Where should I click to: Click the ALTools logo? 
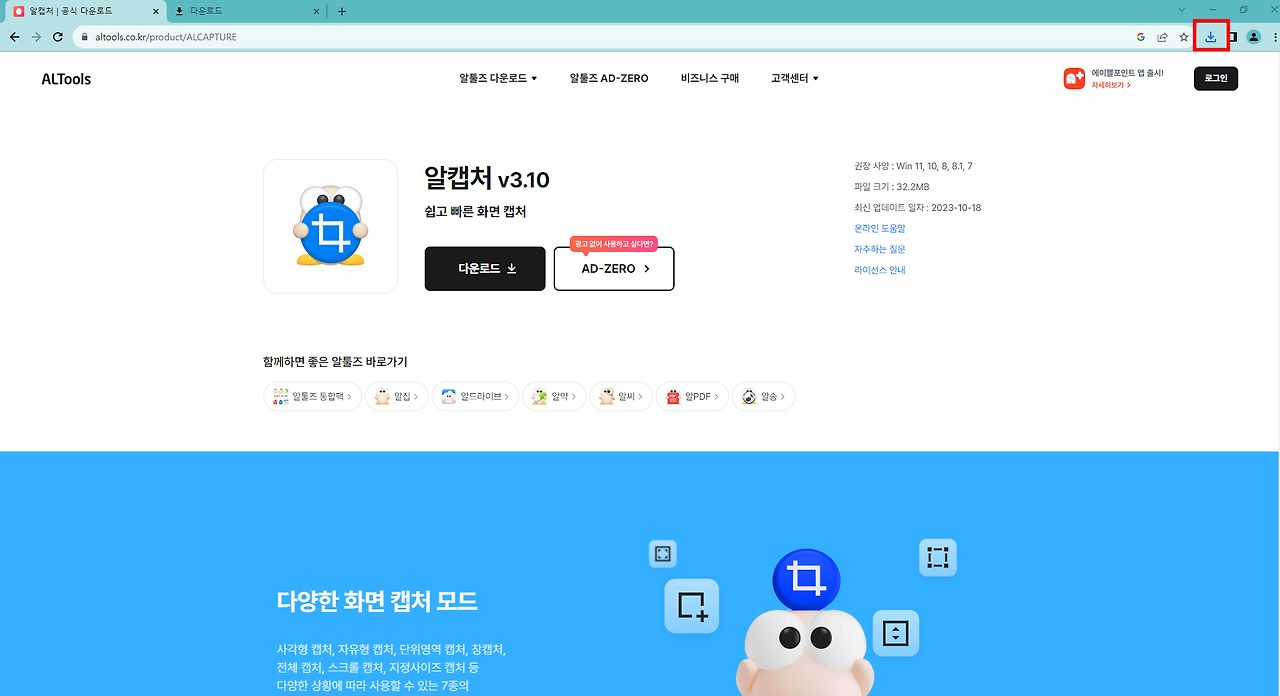point(66,79)
